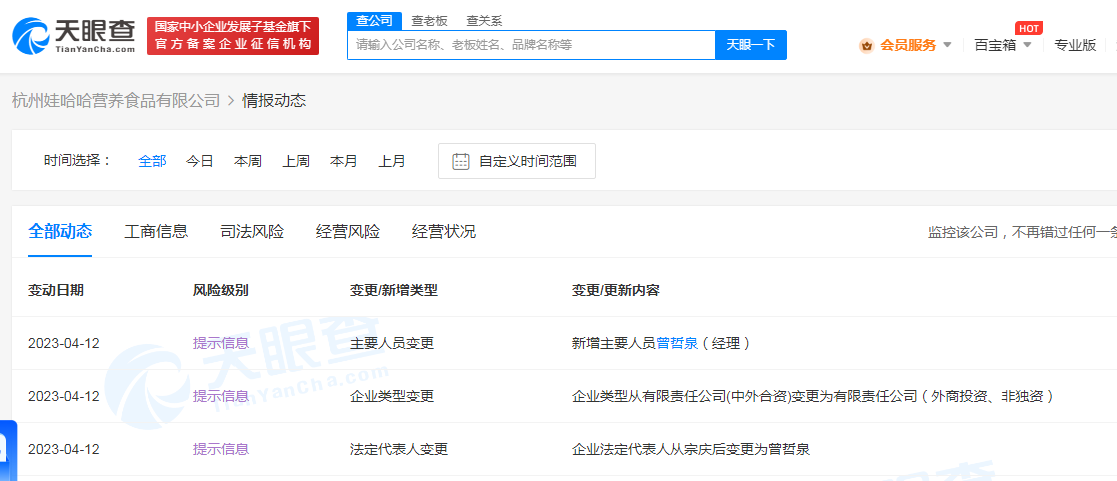
Task: Filter time by 本月
Action: pyautogui.click(x=343, y=161)
